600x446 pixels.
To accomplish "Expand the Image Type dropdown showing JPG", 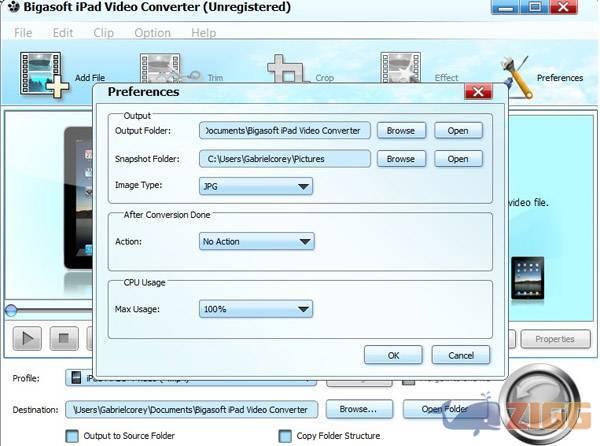I will (x=256, y=186).
